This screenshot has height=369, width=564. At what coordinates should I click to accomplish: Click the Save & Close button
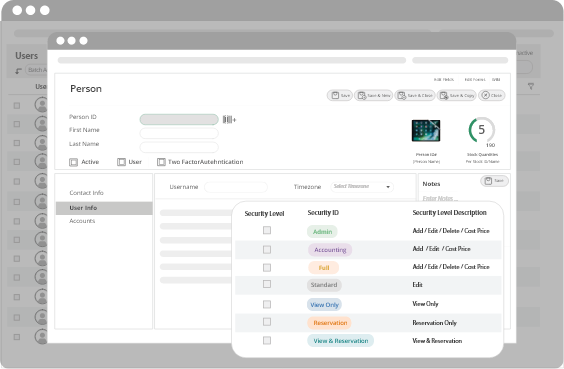tap(415, 95)
